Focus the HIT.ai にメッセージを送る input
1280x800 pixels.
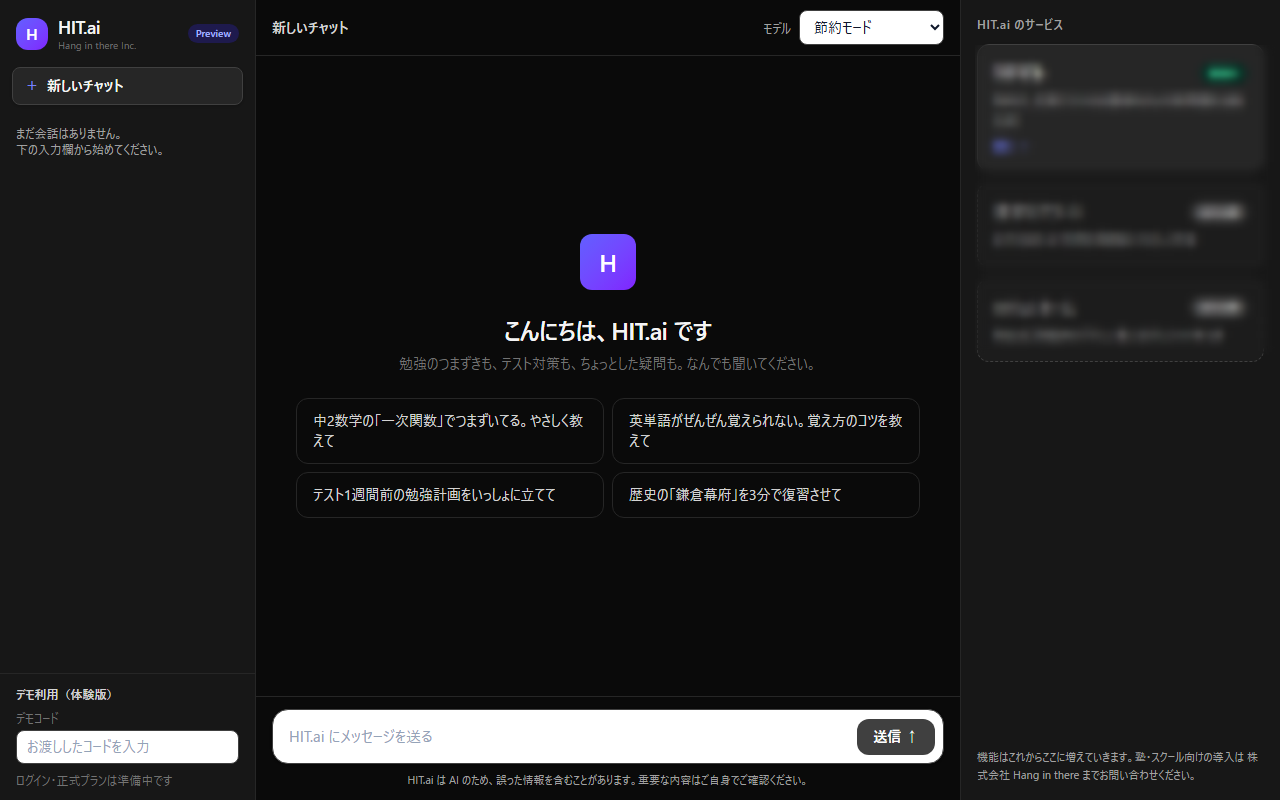(x=565, y=737)
